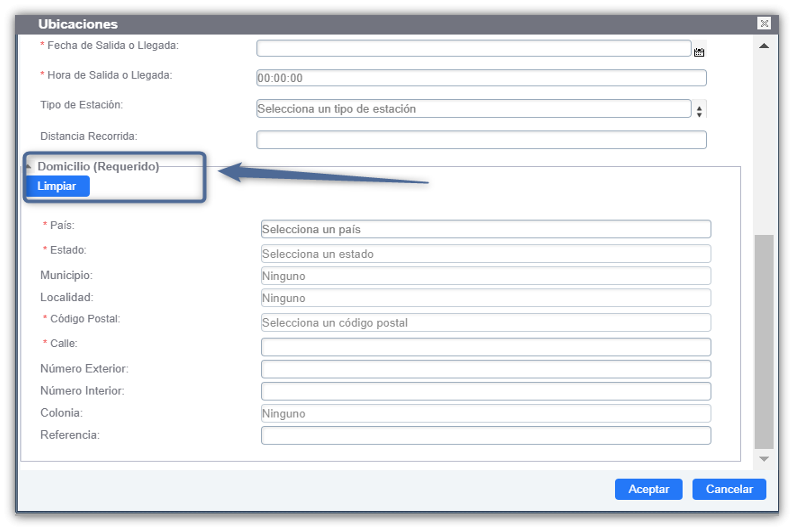Click the Distancia Recorrida input
The height and width of the screenshot is (531, 794).
point(481,140)
